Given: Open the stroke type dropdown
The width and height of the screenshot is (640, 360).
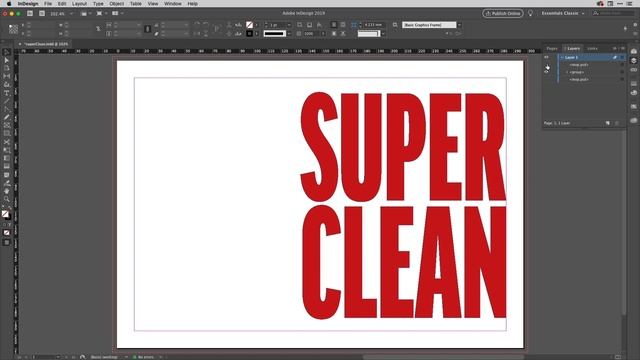Looking at the screenshot, I should pyautogui.click(x=289, y=33).
